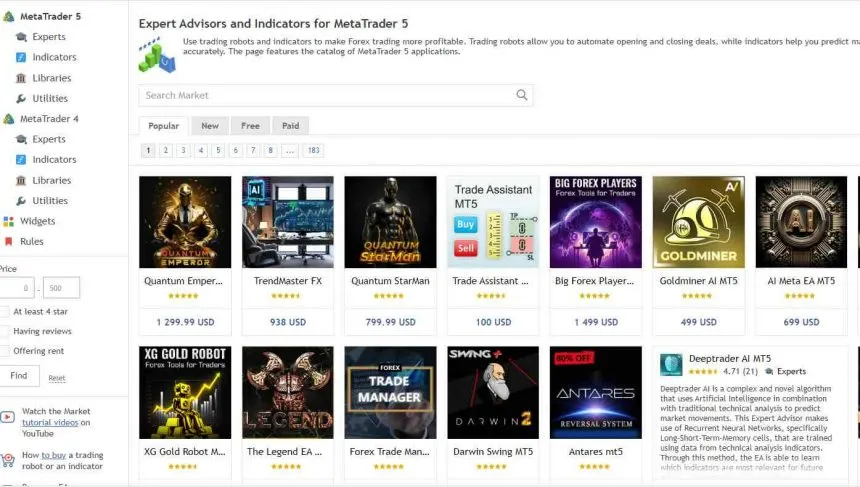Toggle the Offering rent checkbox

4,351
